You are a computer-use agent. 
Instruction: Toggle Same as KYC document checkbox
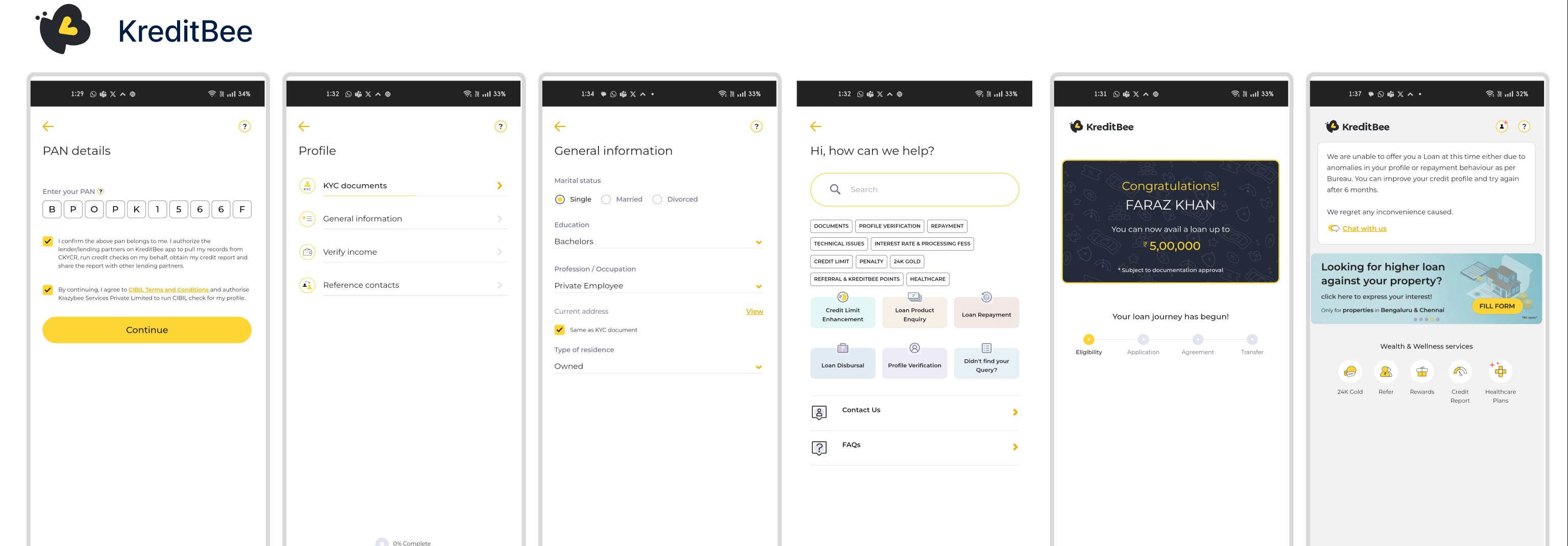[x=559, y=330]
